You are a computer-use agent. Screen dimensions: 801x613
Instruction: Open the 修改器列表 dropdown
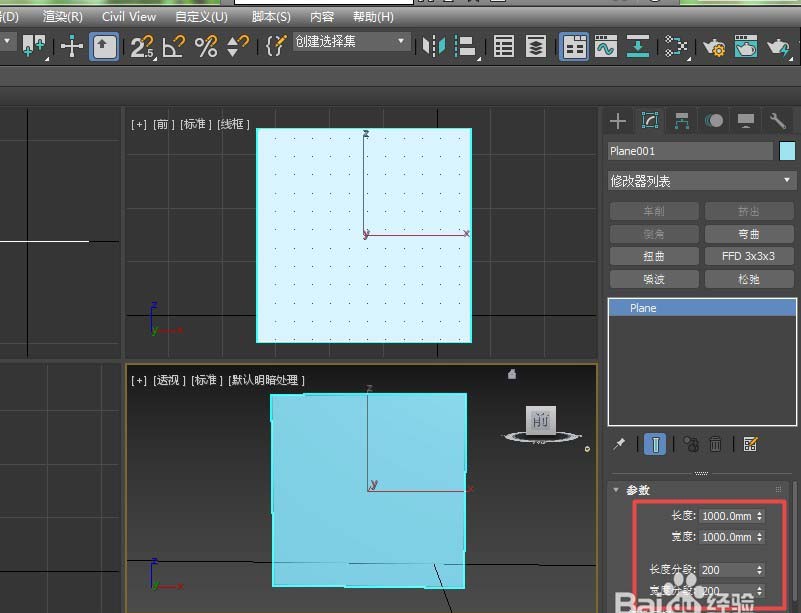click(x=701, y=181)
